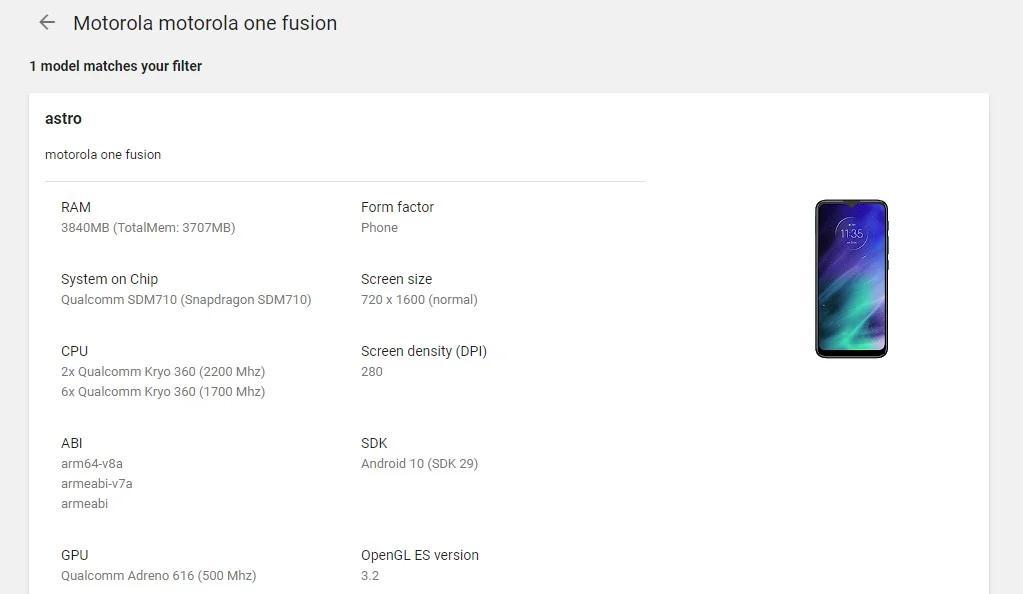Click the 3840MB TotalMem RAM value
The height and width of the screenshot is (594, 1023).
149,227
